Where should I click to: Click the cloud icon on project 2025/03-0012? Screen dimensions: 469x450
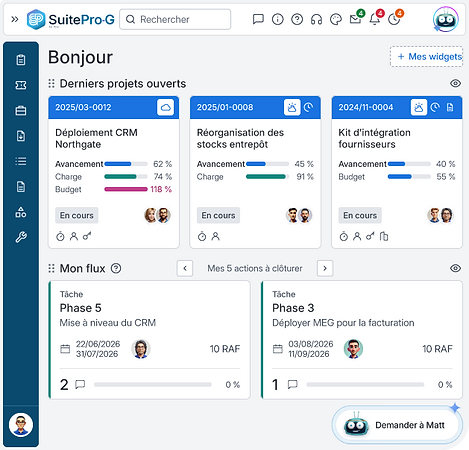[165, 107]
